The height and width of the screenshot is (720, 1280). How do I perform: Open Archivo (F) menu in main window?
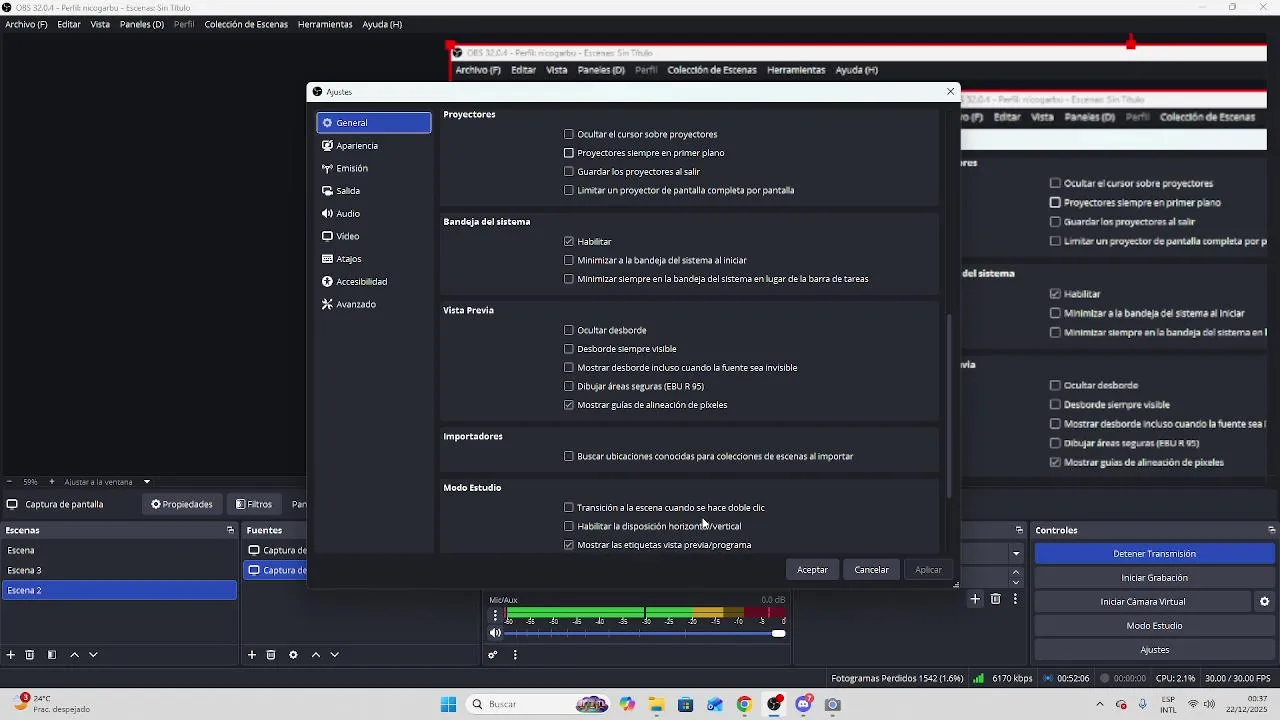tap(26, 24)
